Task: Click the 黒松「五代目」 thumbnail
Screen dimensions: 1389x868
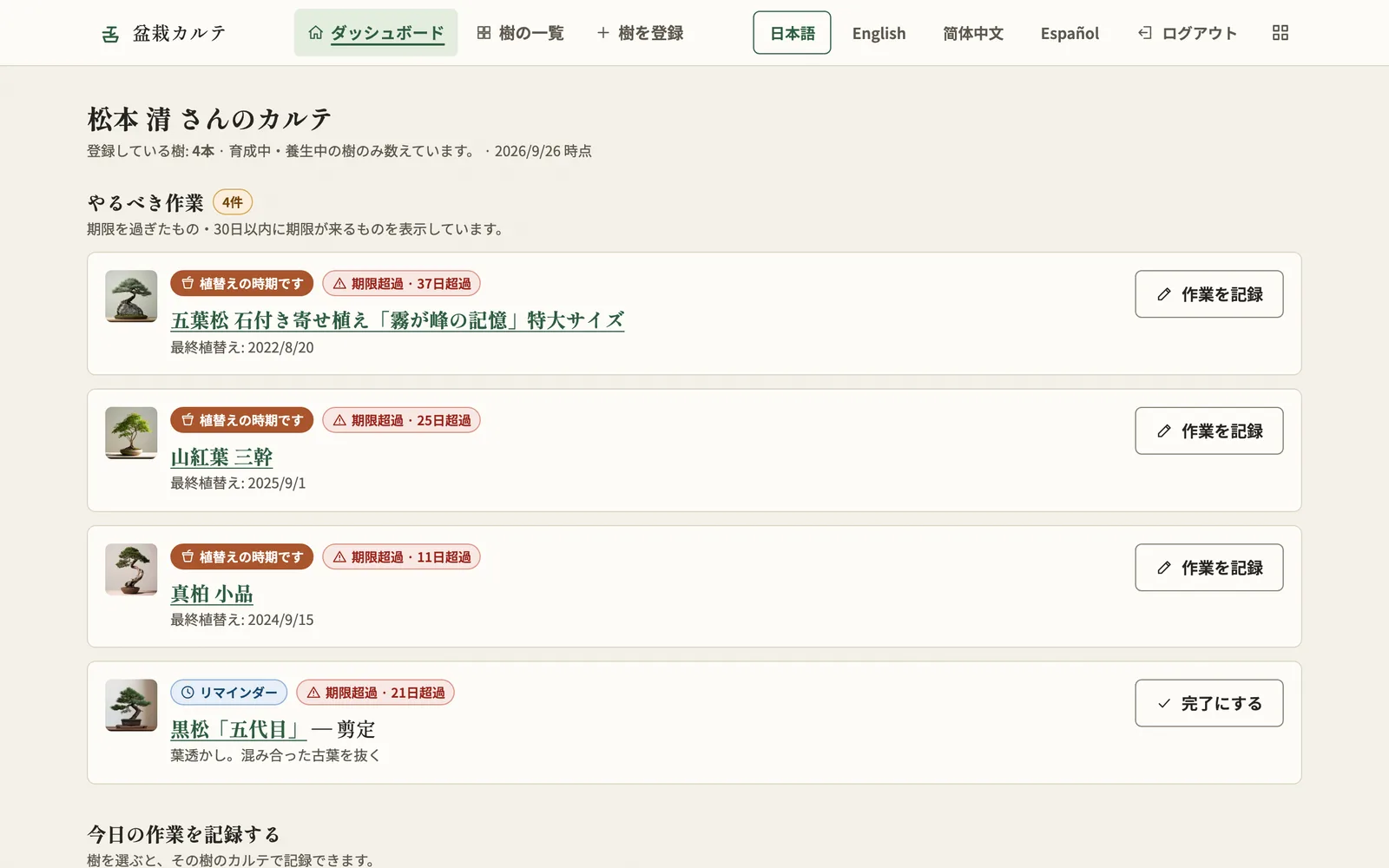Action: click(131, 705)
